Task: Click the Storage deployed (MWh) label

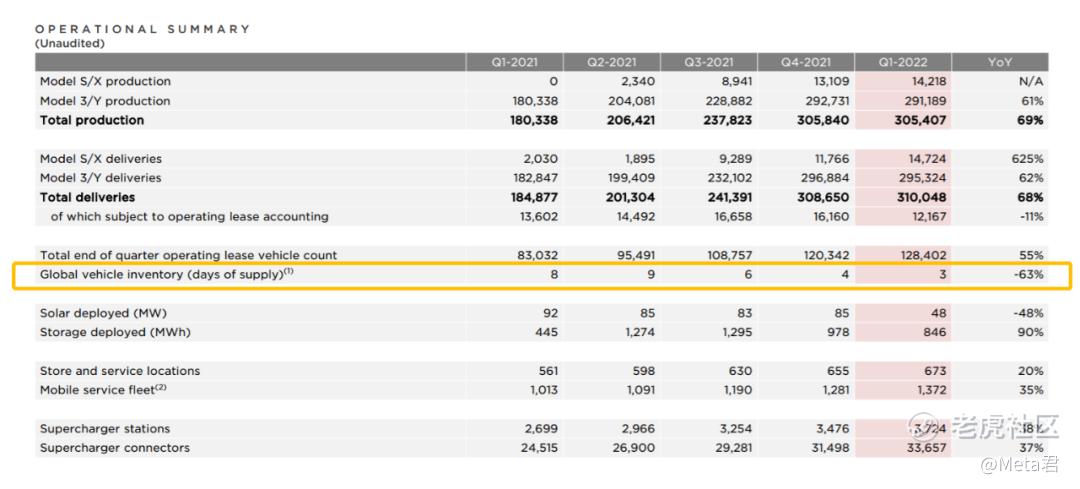Action: point(115,332)
